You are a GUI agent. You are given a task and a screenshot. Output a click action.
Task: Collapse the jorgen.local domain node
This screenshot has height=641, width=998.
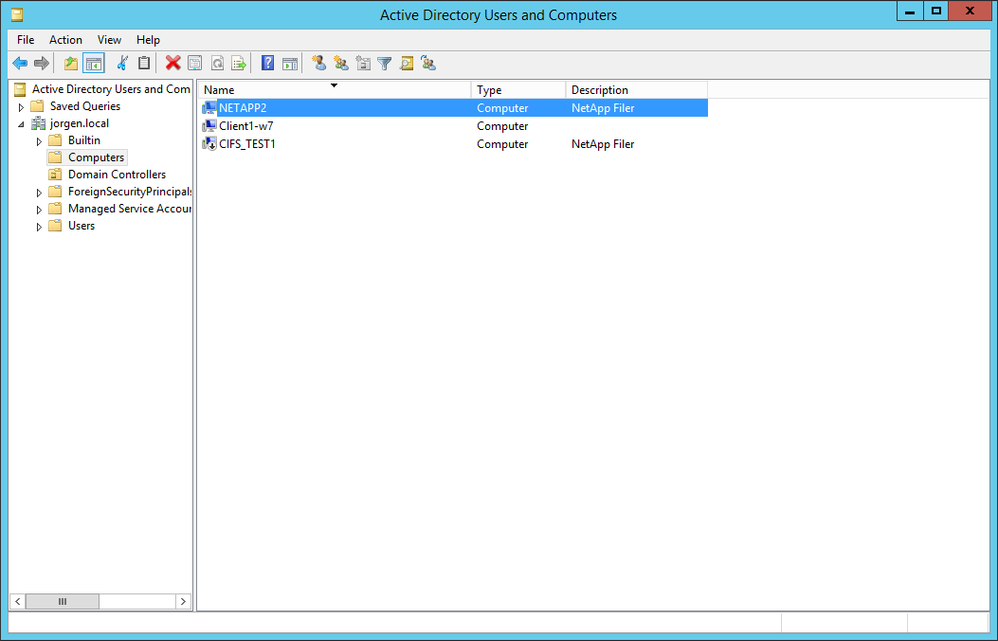pos(21,124)
